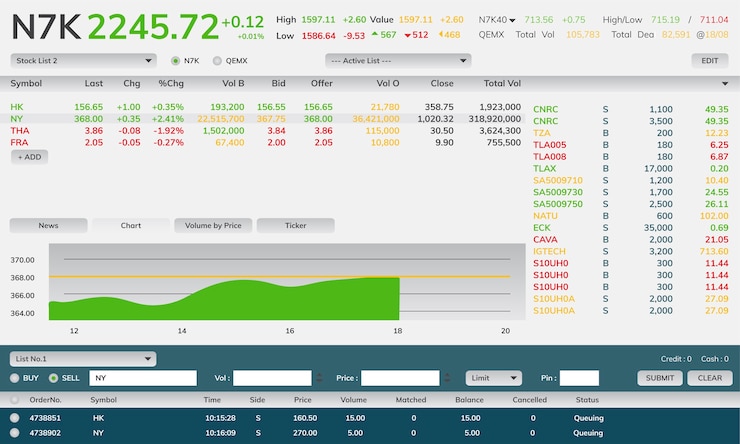Click CAVA in the ticker list
Viewport: 740px width, 444px height.
click(x=545, y=240)
